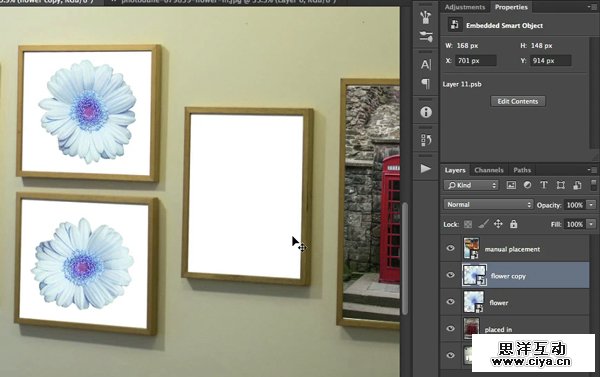Switch to the Channels tab
This screenshot has height=377, width=600.
click(489, 170)
